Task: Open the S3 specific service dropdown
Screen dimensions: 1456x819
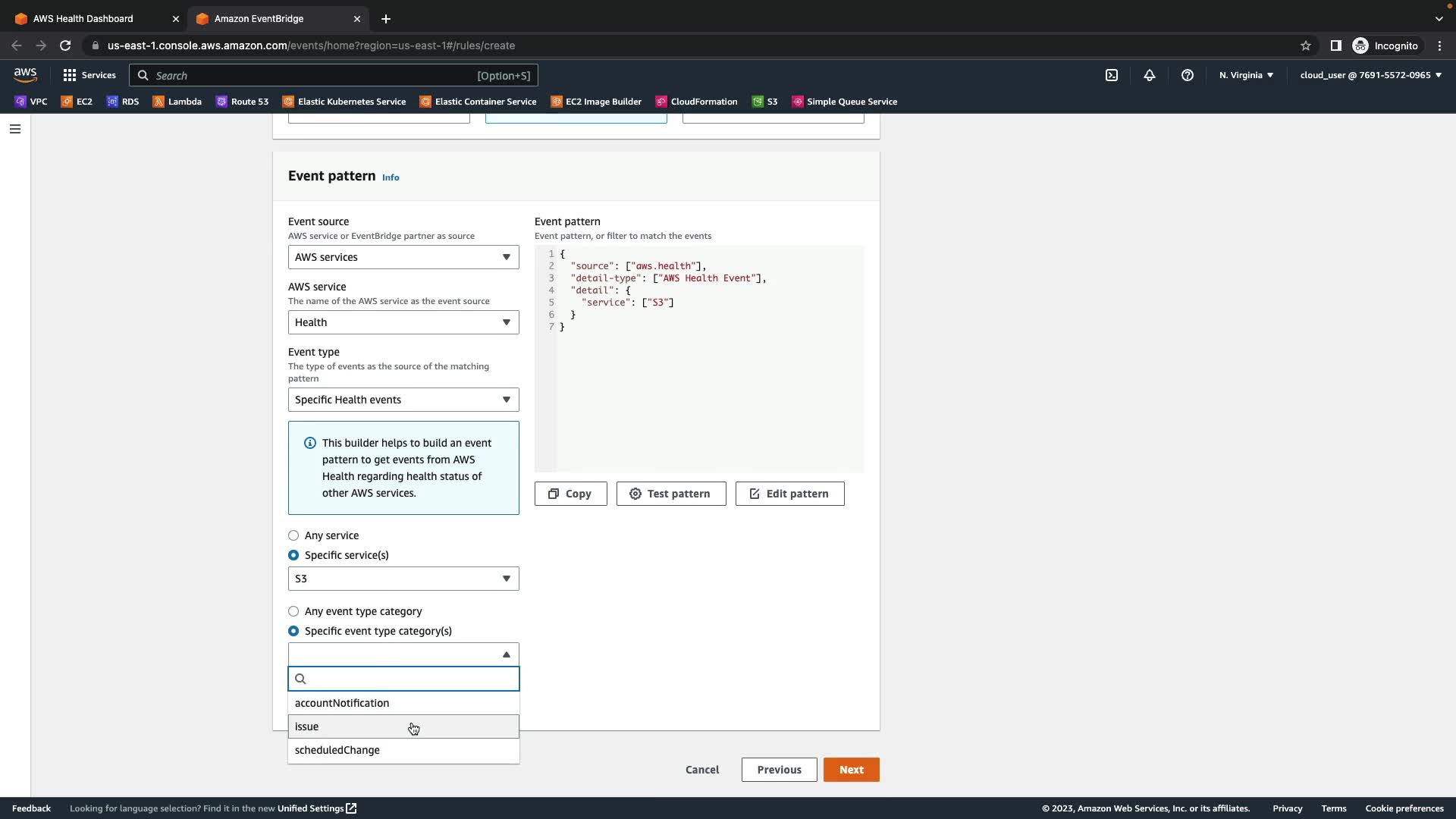Action: point(403,579)
